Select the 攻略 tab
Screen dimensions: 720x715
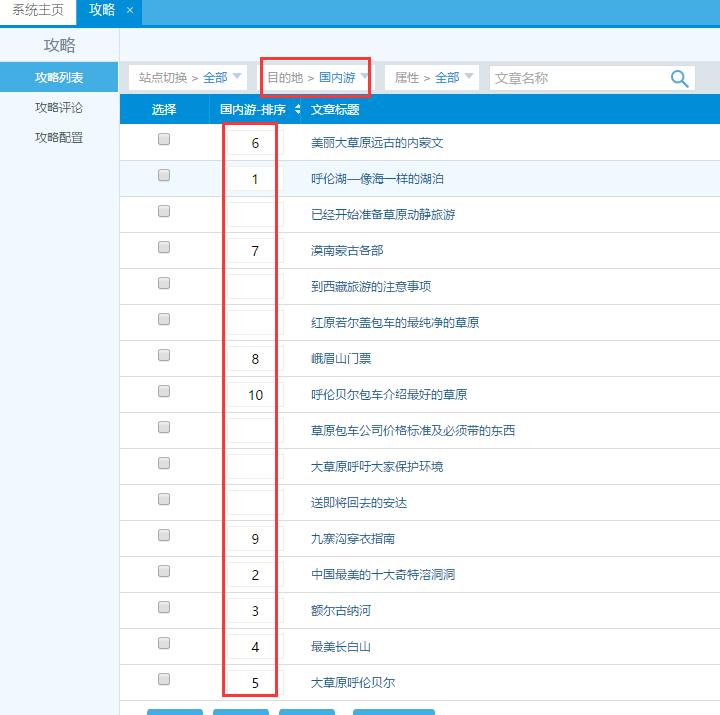coord(102,10)
